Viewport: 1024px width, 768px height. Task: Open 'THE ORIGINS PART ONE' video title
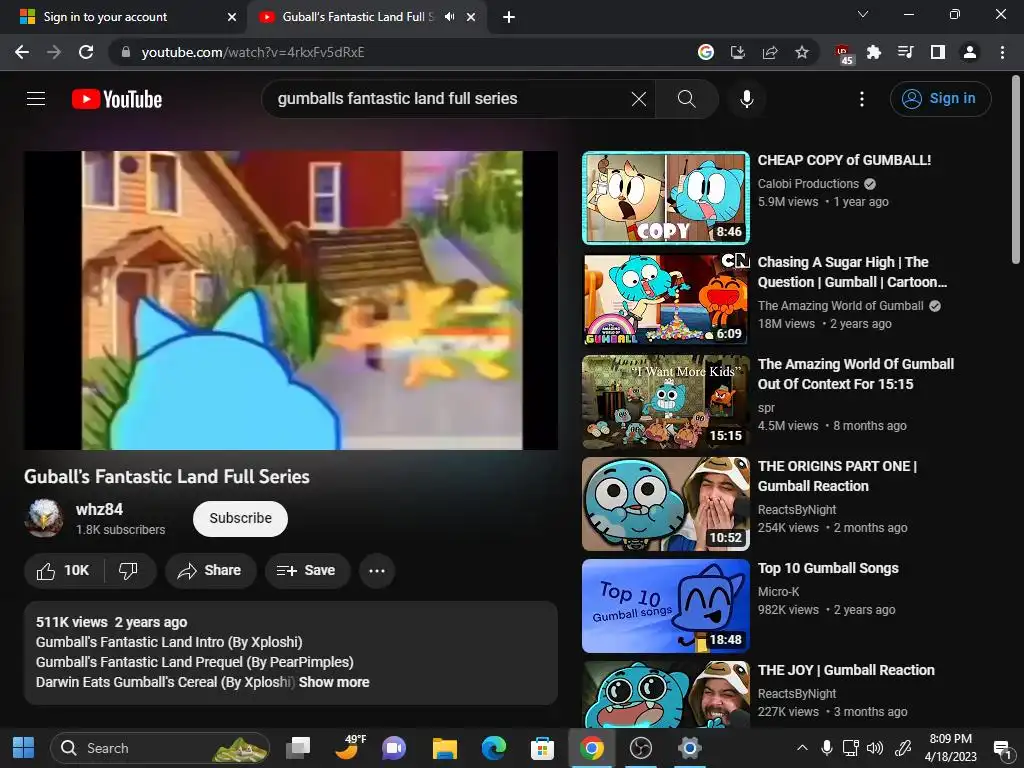(837, 476)
